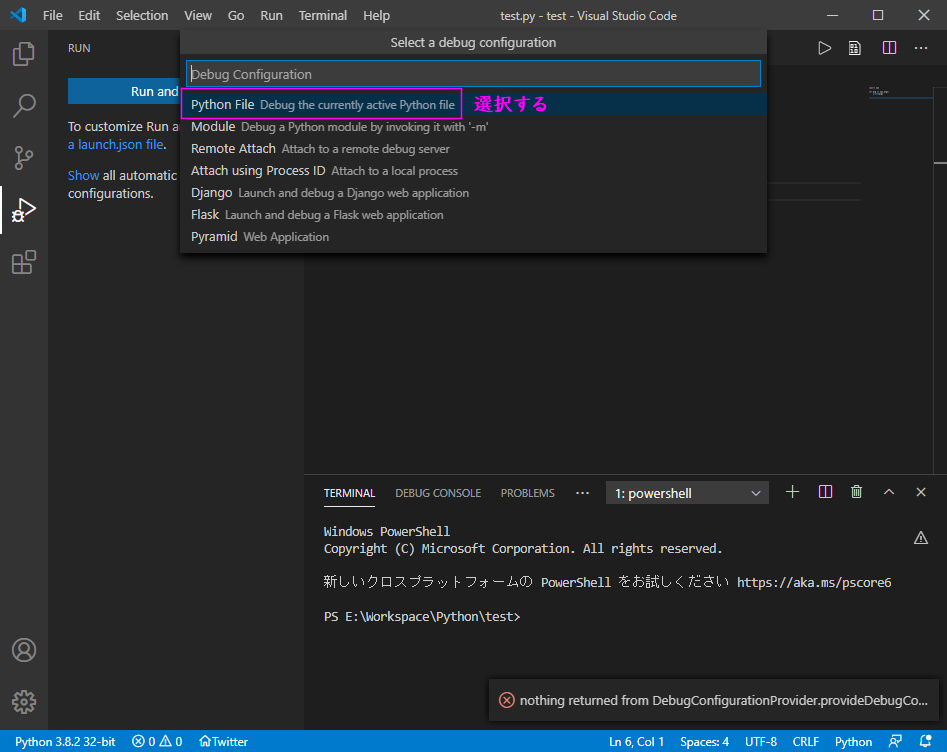The image size is (947, 752).
Task: Select the Module debug configuration
Action: point(473,127)
